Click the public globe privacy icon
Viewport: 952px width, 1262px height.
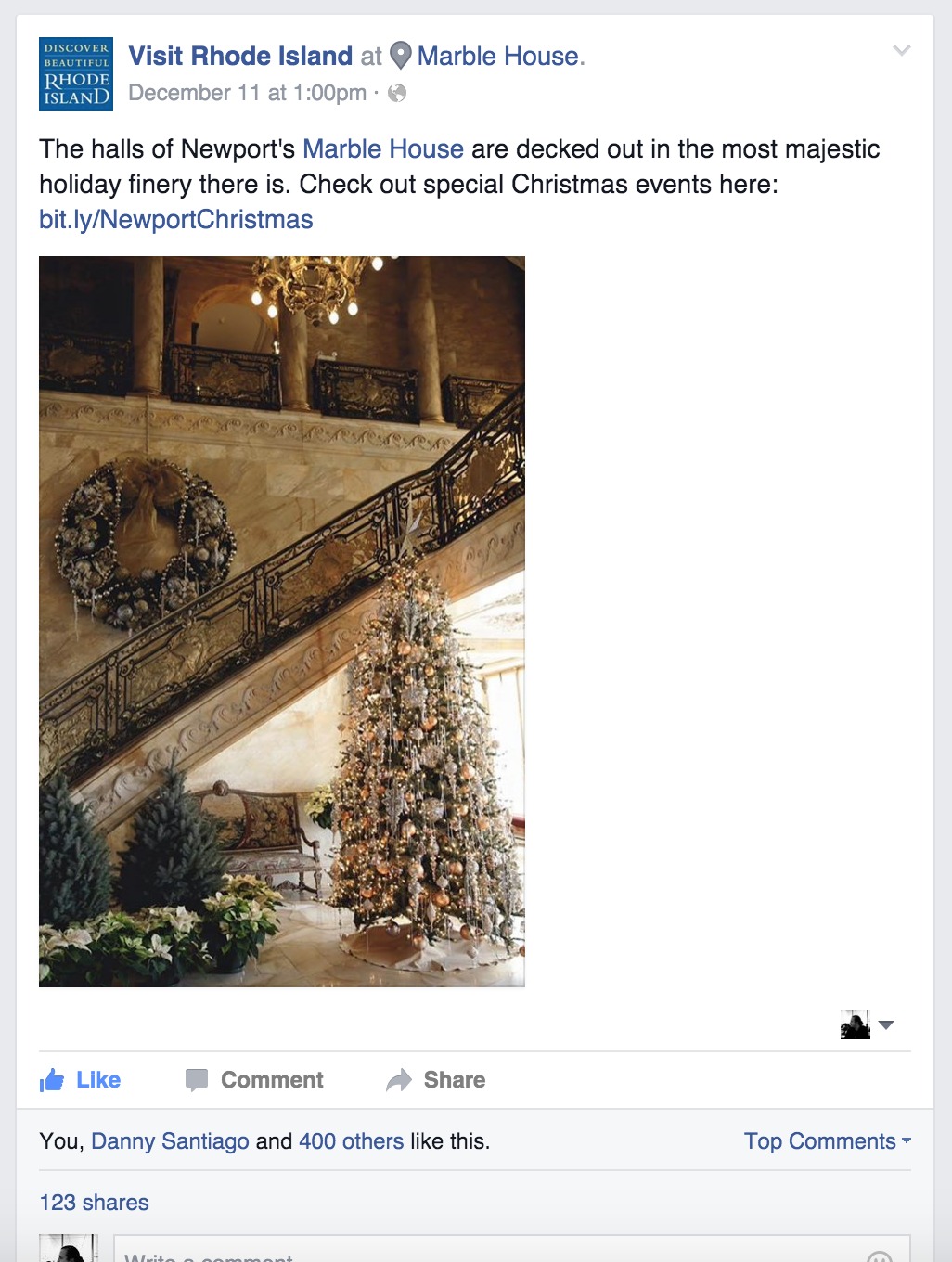(x=397, y=93)
